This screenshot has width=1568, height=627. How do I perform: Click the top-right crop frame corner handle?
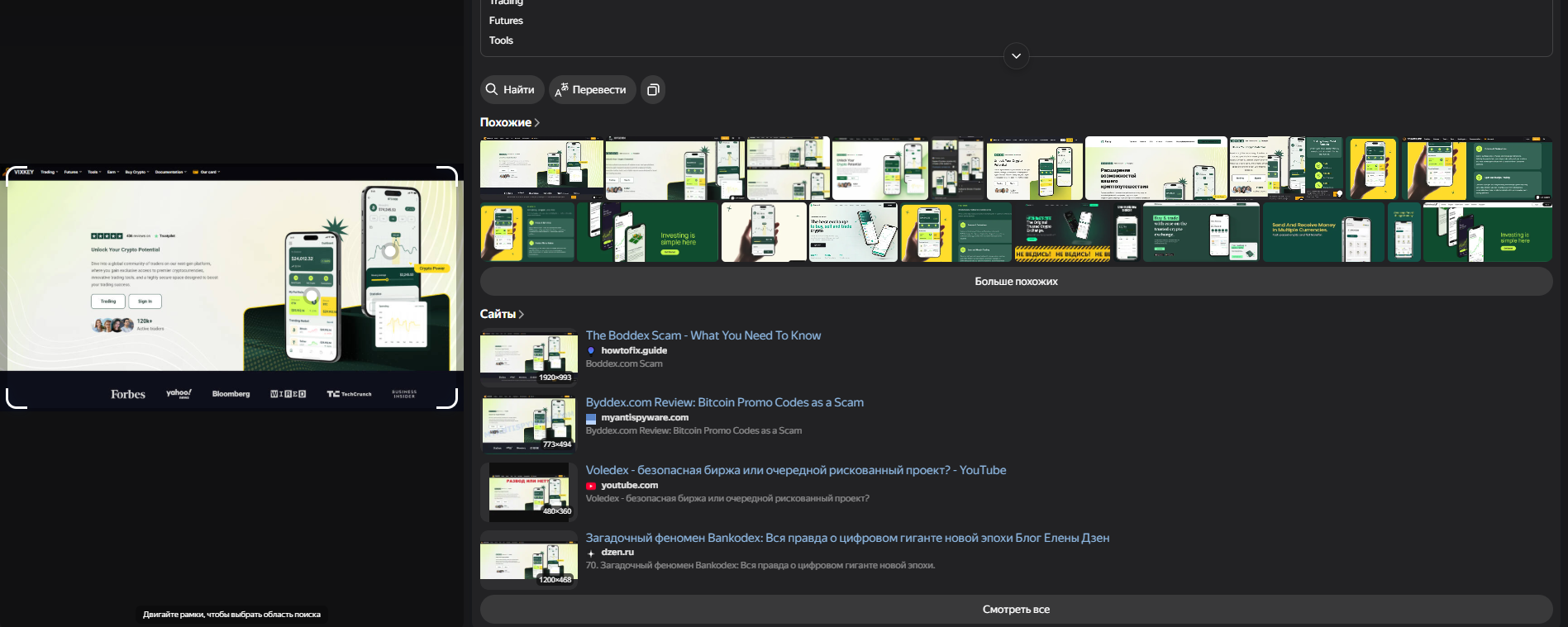coord(449,175)
